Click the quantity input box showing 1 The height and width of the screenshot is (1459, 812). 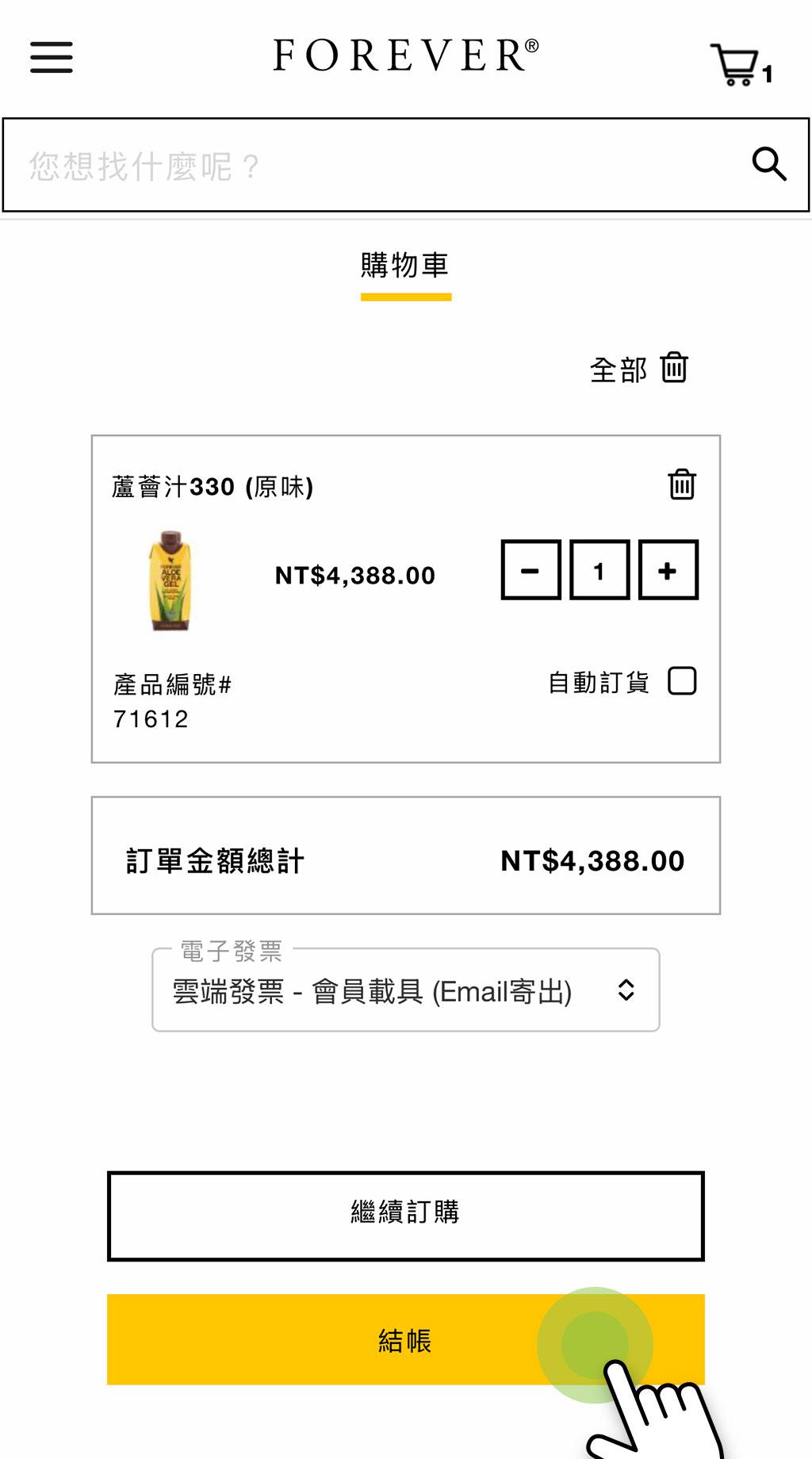(599, 570)
